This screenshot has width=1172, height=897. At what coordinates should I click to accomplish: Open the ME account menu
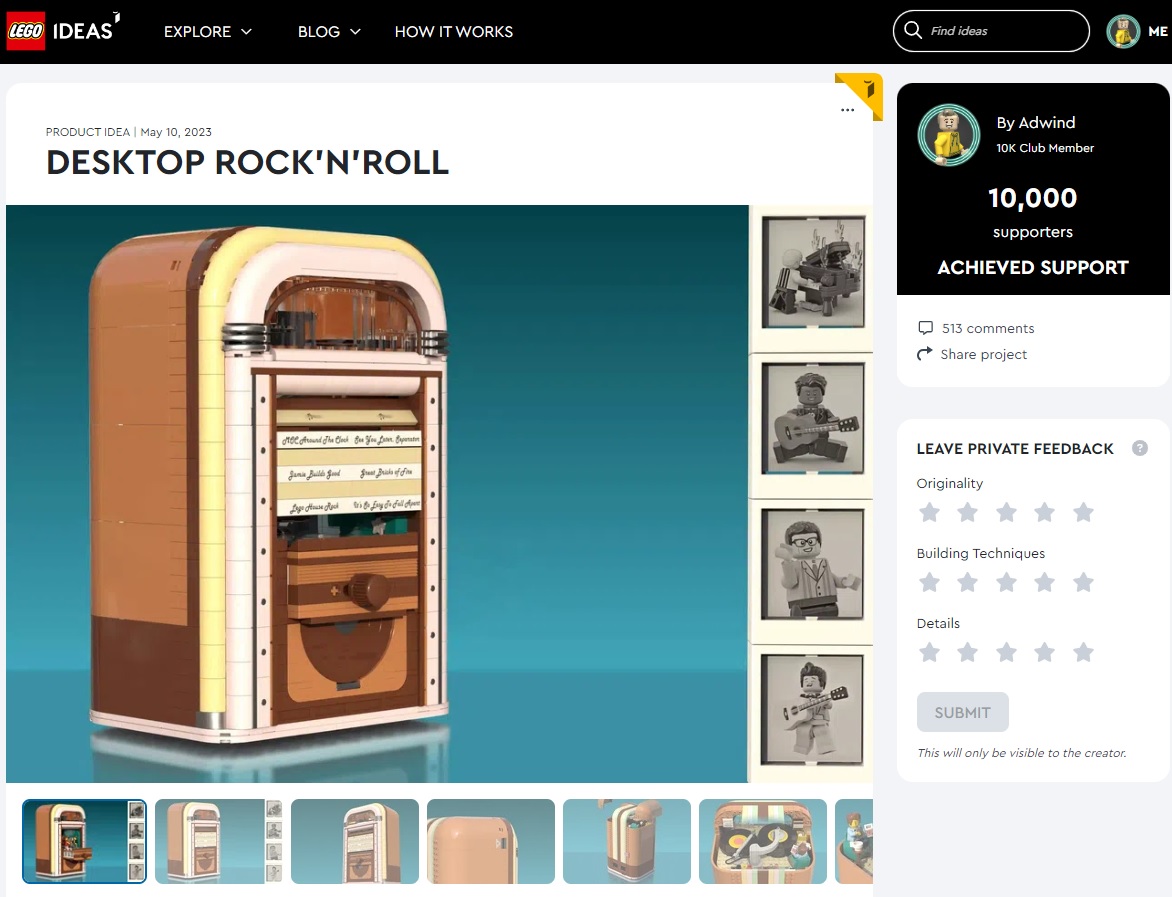pyautogui.click(x=1157, y=31)
